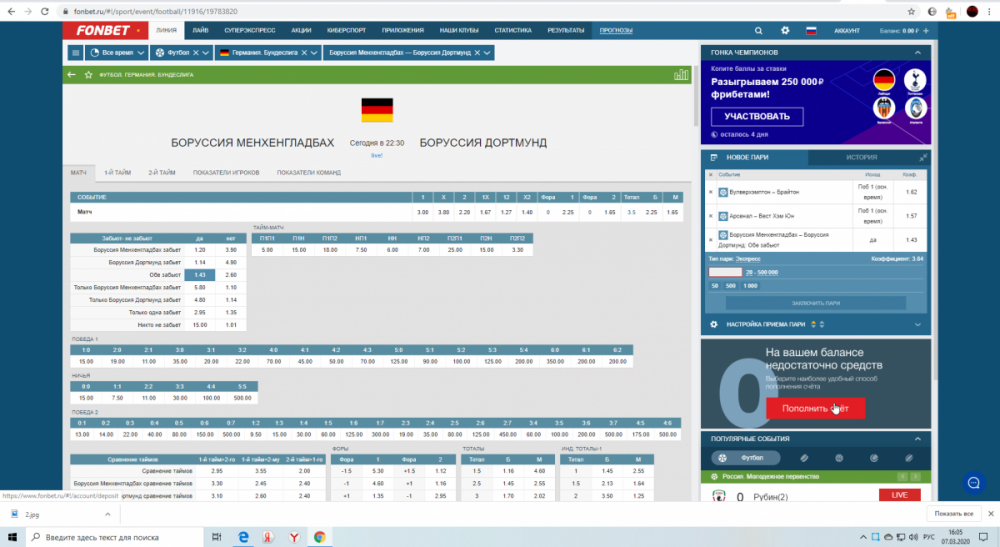
Task: Open the '1-й тайм' tab
Action: click(119, 173)
